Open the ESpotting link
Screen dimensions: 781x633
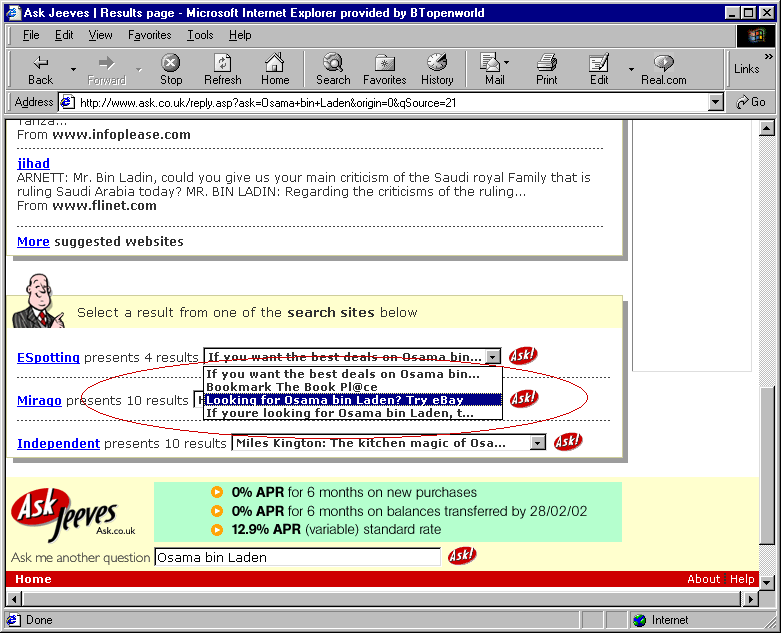click(x=48, y=358)
